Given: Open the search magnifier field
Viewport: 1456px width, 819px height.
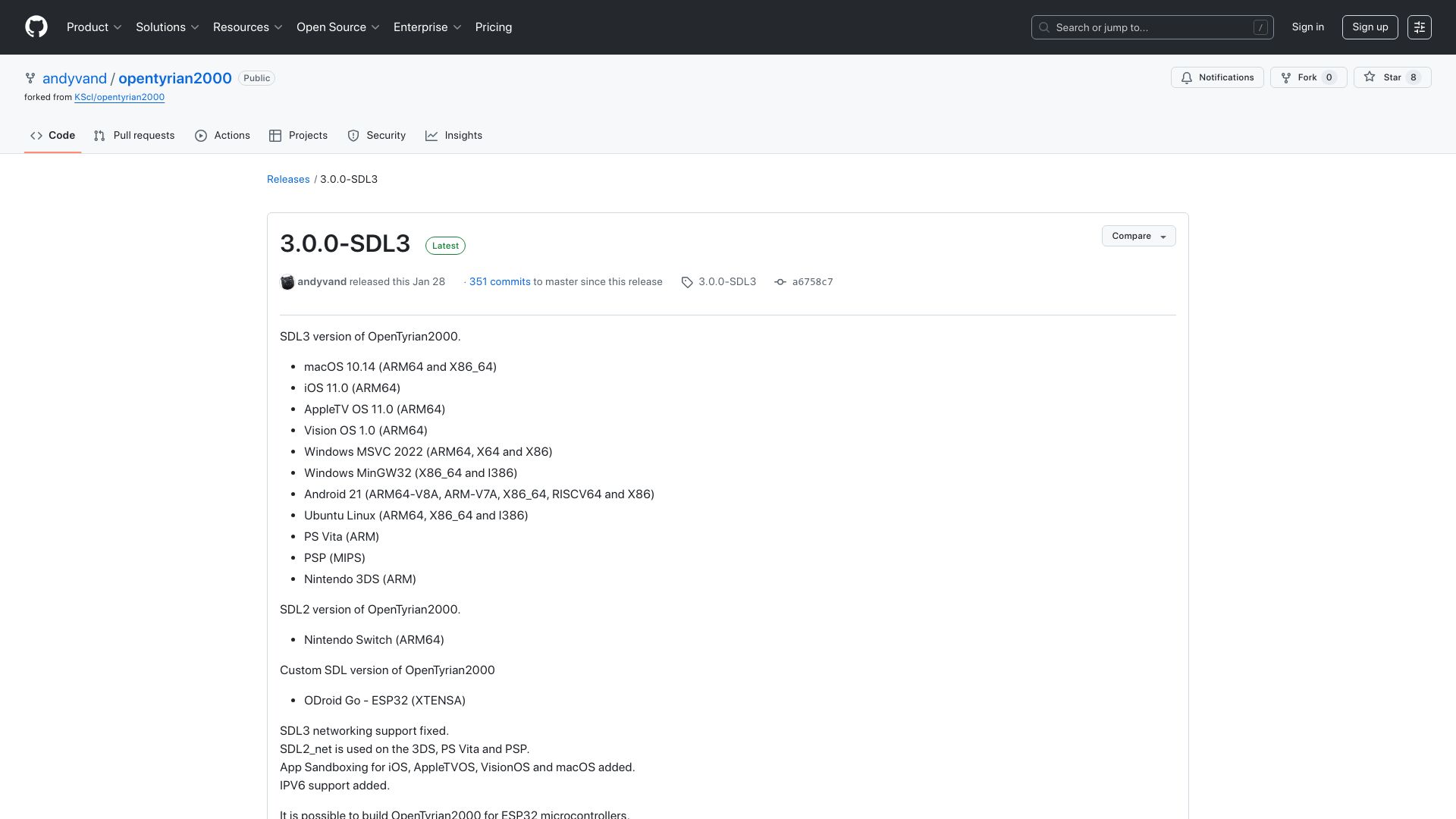Looking at the screenshot, I should tap(1152, 27).
